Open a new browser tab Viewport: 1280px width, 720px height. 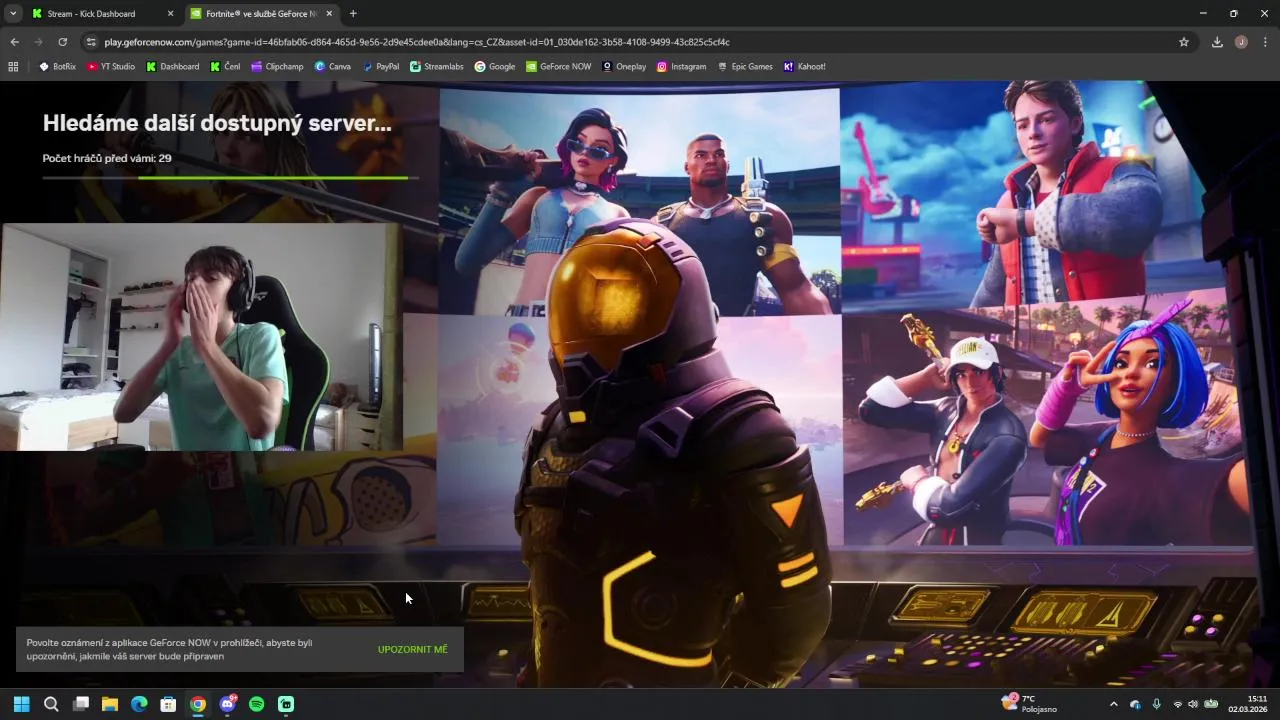pos(353,14)
